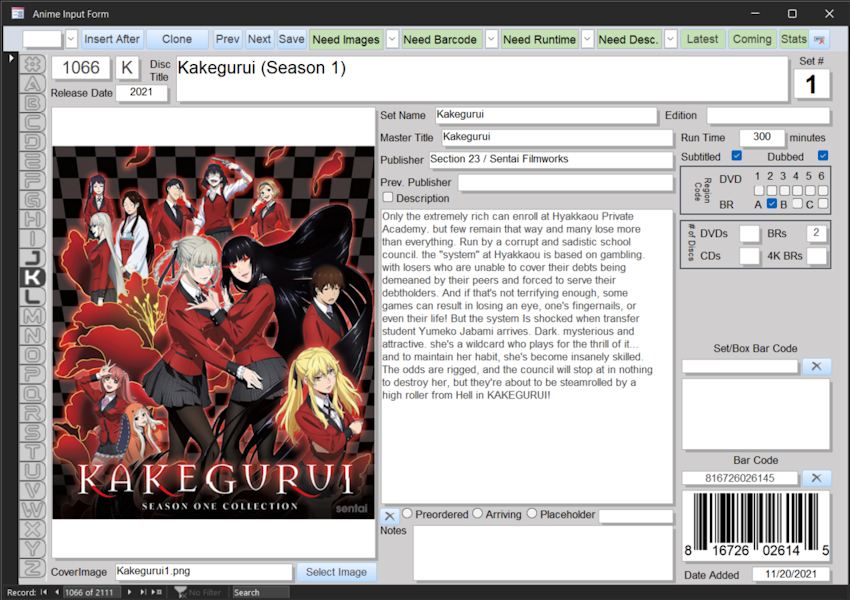Viewport: 850px width, 600px height.
Task: Click the Publisher field
Action: pyautogui.click(x=550, y=159)
